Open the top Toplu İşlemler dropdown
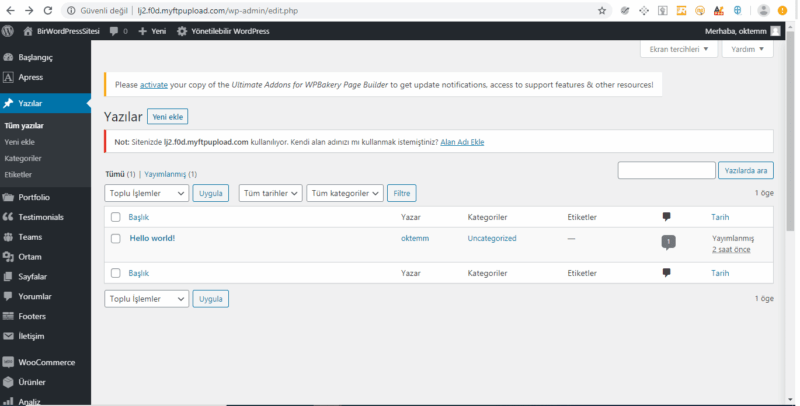800x406 pixels. (147, 193)
